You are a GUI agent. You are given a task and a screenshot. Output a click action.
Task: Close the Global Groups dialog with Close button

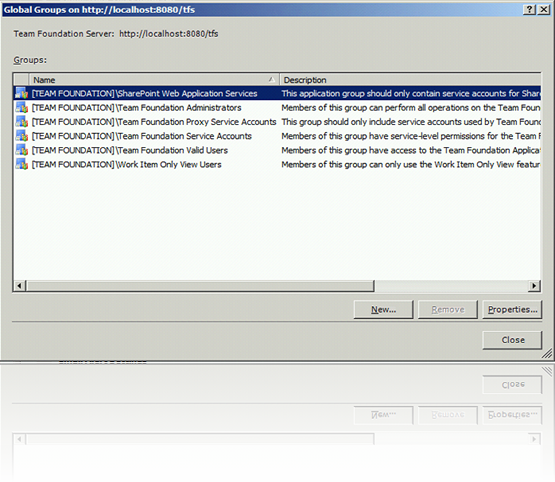click(512, 340)
